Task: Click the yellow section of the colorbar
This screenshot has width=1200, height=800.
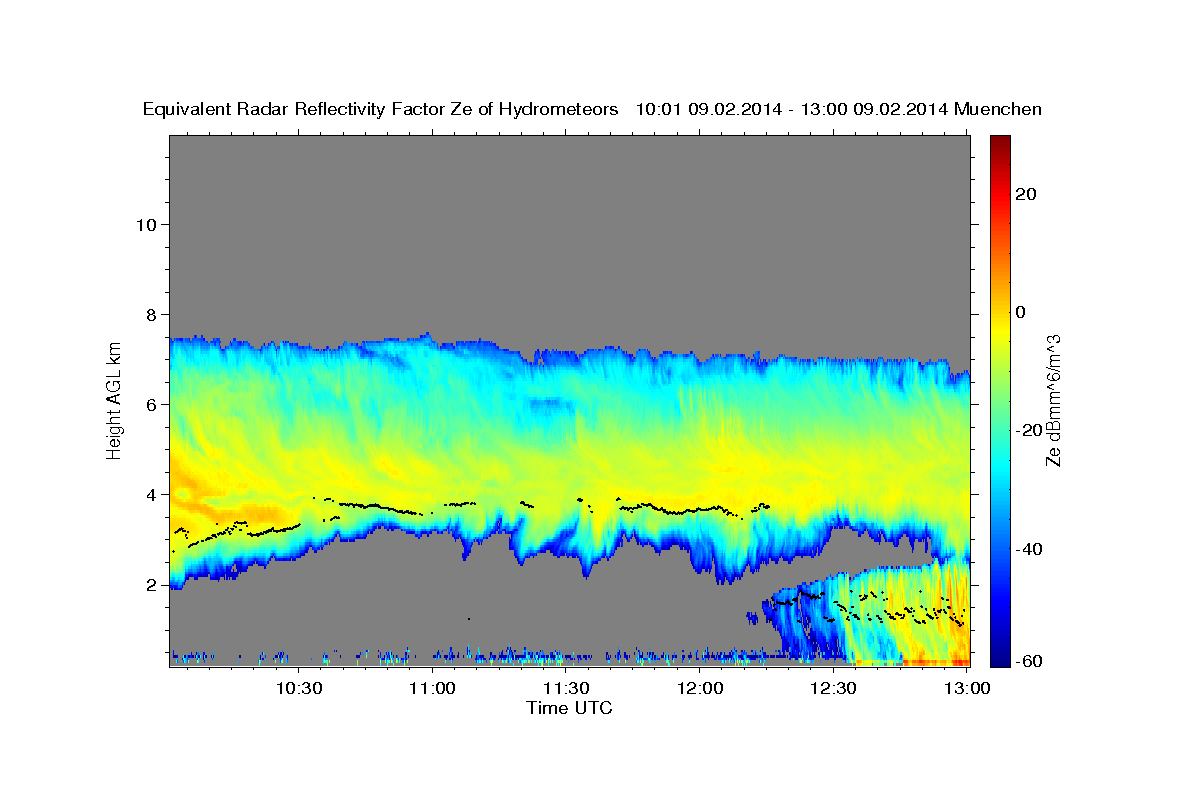Action: 999,330
